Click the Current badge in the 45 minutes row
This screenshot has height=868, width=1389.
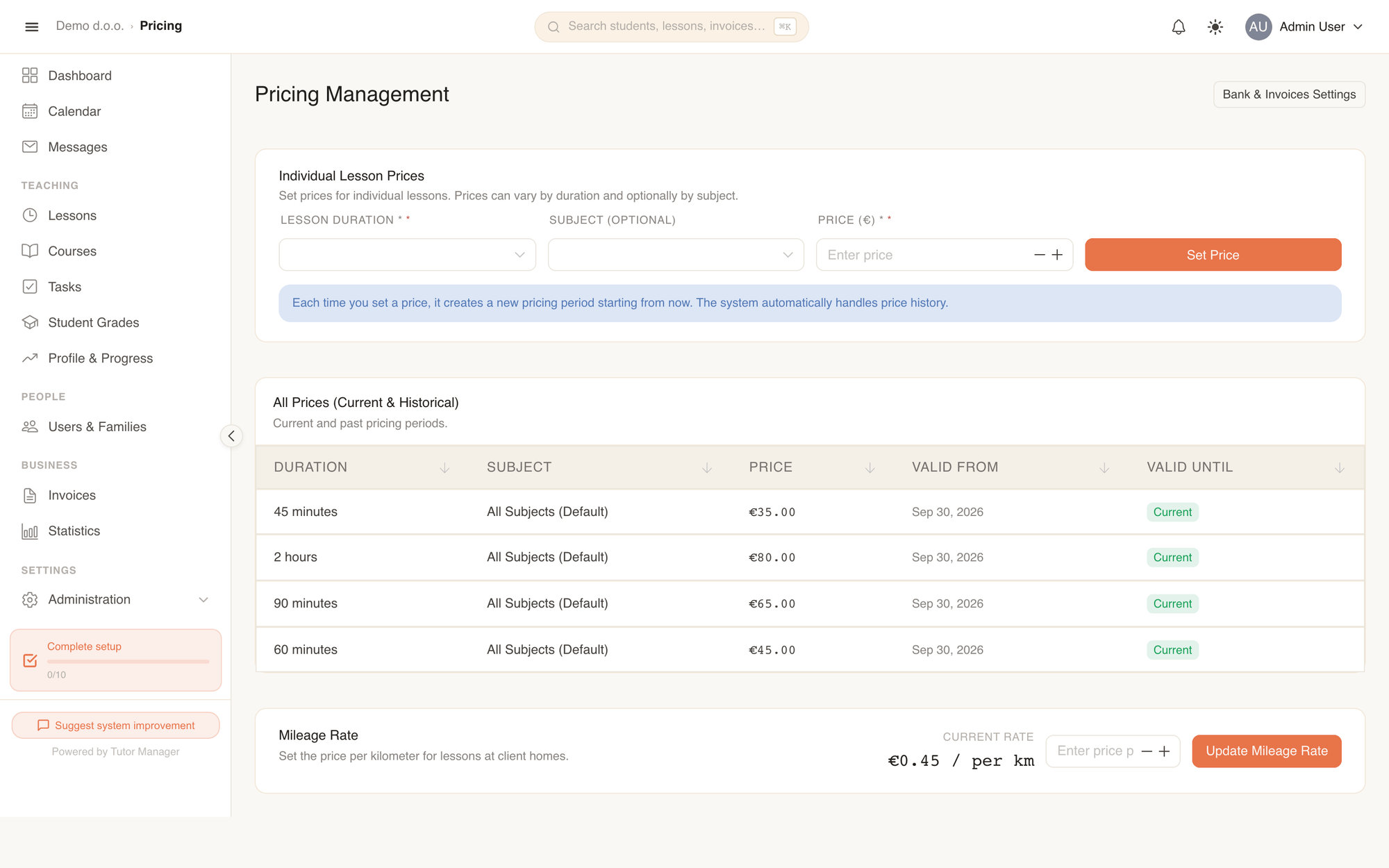coord(1172,512)
